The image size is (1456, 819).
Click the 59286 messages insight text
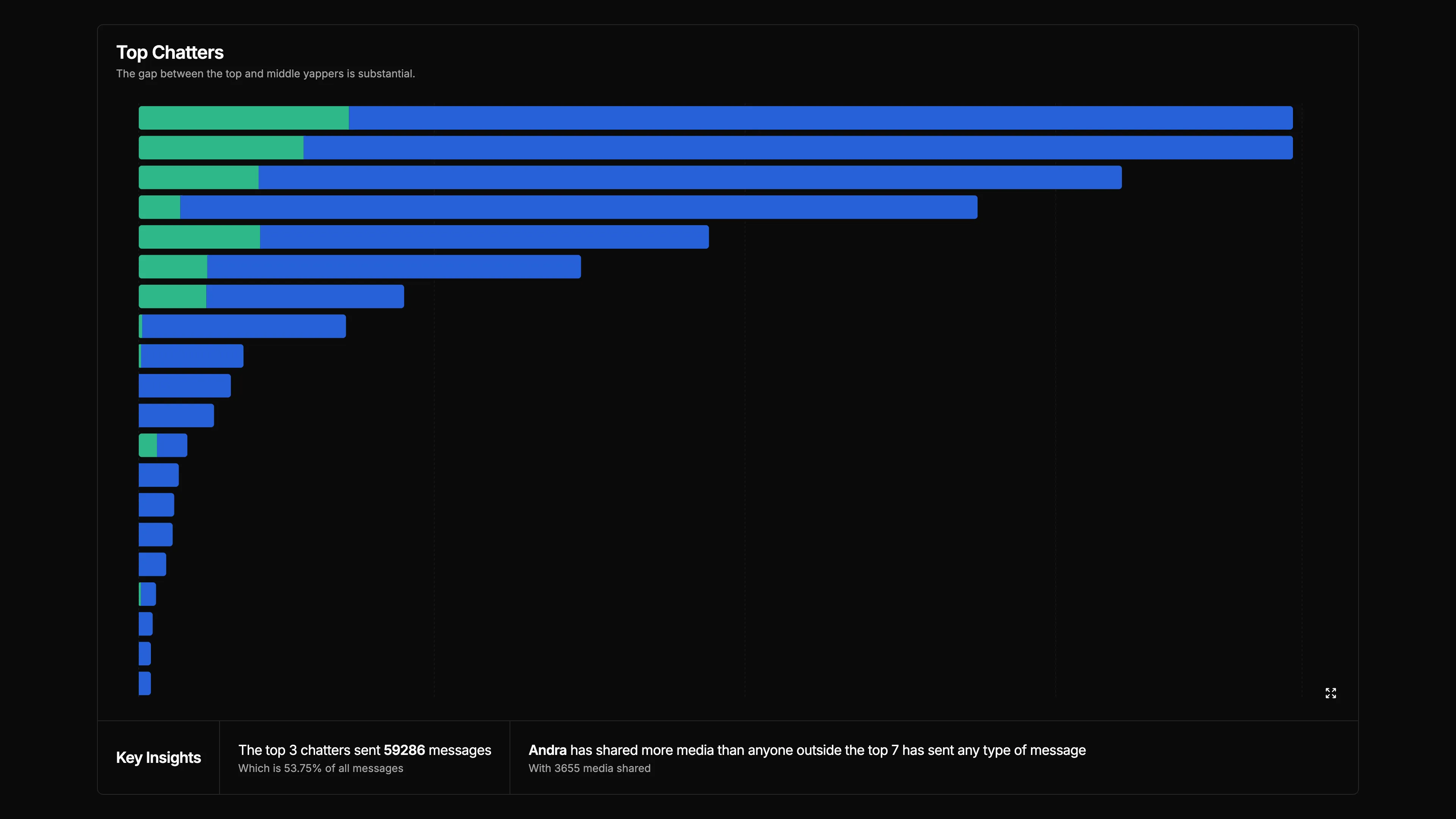tap(364, 750)
